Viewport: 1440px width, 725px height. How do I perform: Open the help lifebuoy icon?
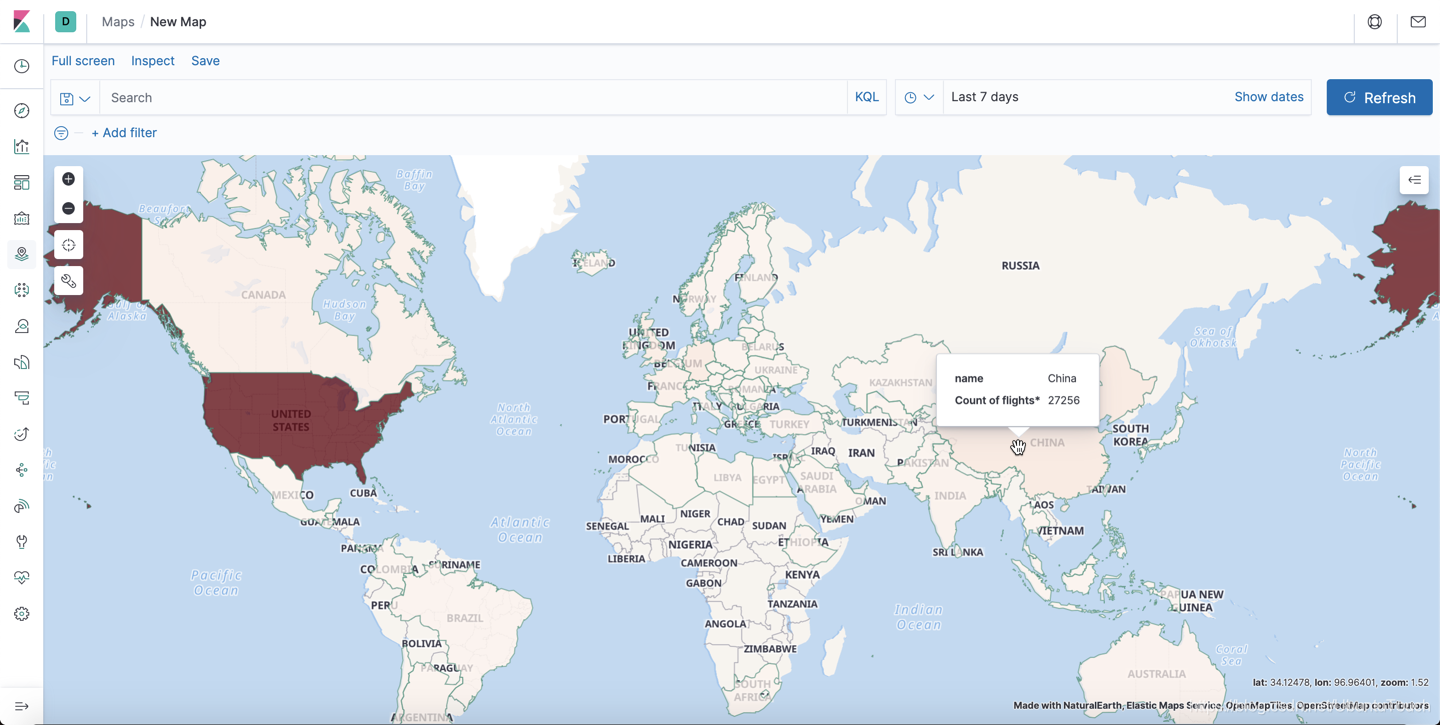point(1375,22)
